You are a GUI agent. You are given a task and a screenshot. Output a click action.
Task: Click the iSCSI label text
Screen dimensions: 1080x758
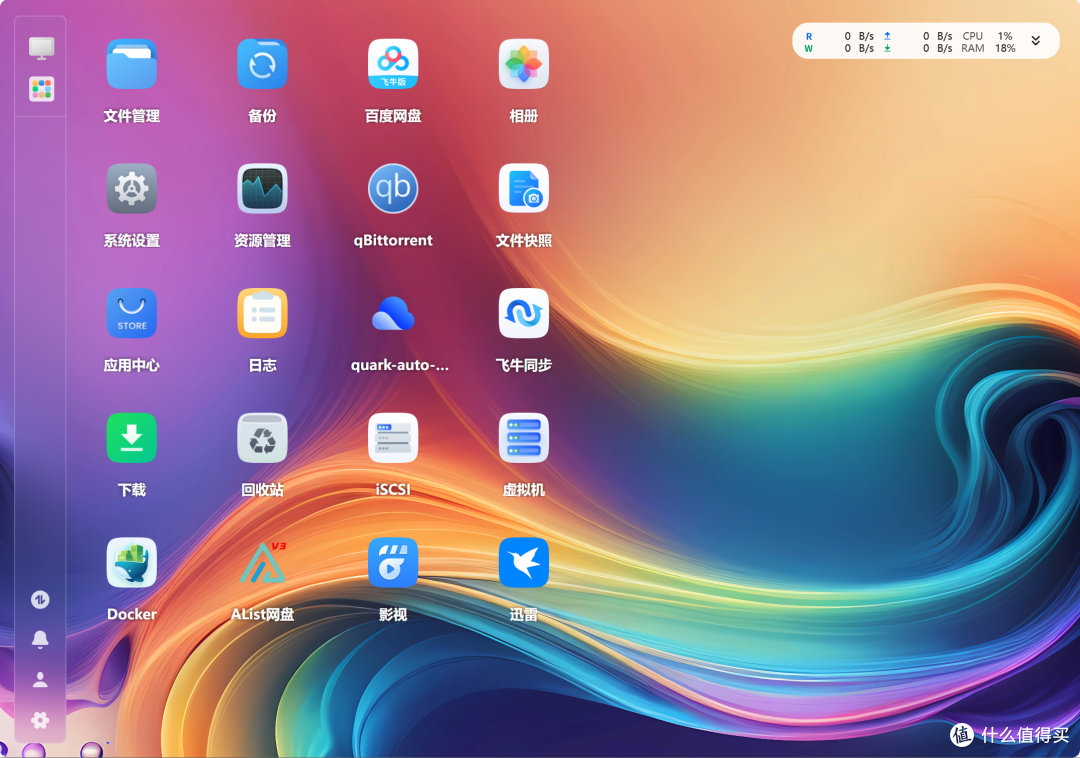coord(393,489)
